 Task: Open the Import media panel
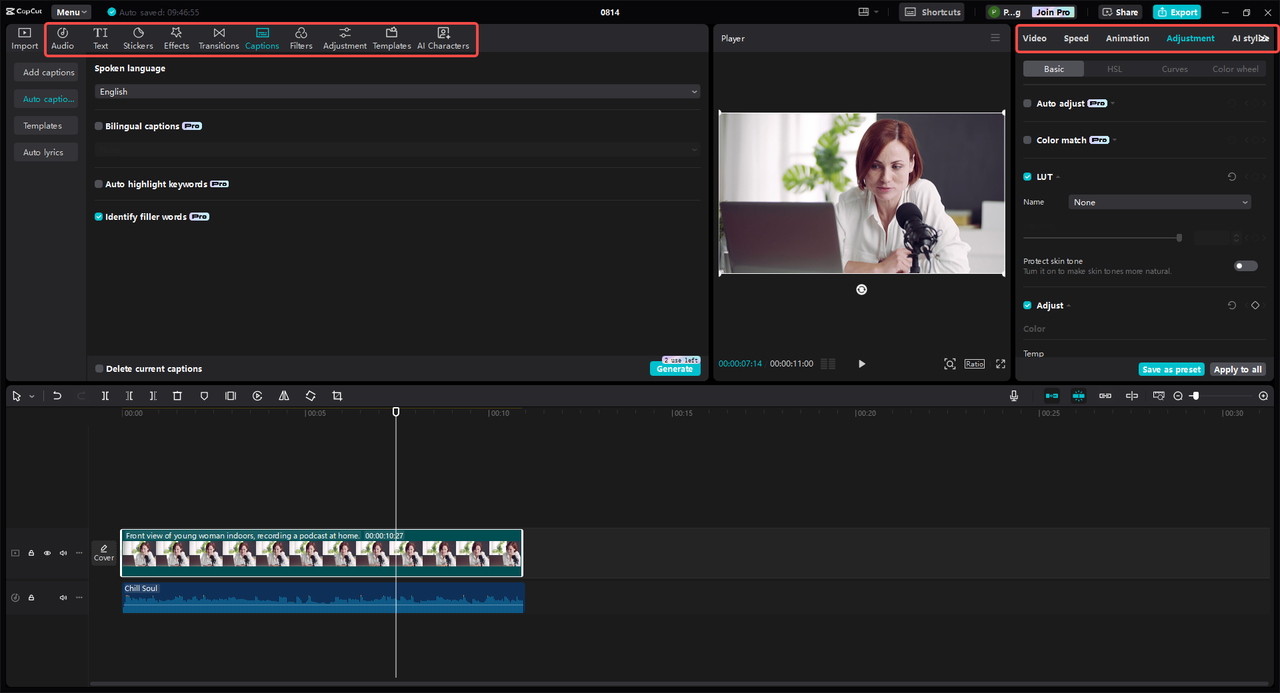pos(24,38)
